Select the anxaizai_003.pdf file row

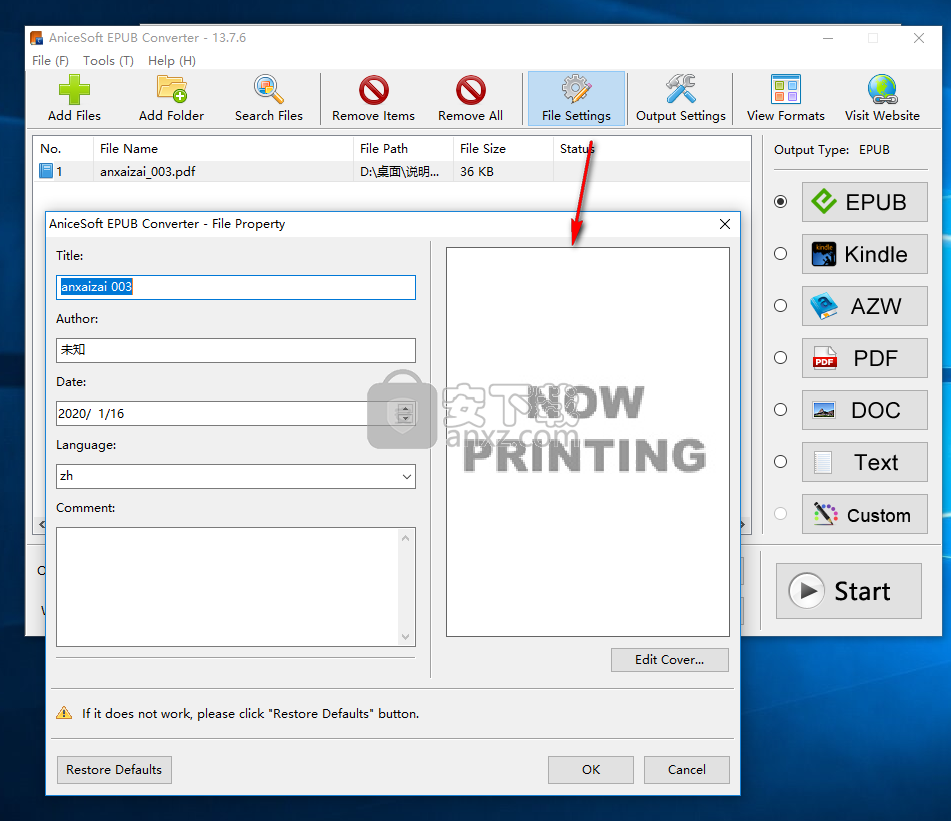click(x=392, y=172)
